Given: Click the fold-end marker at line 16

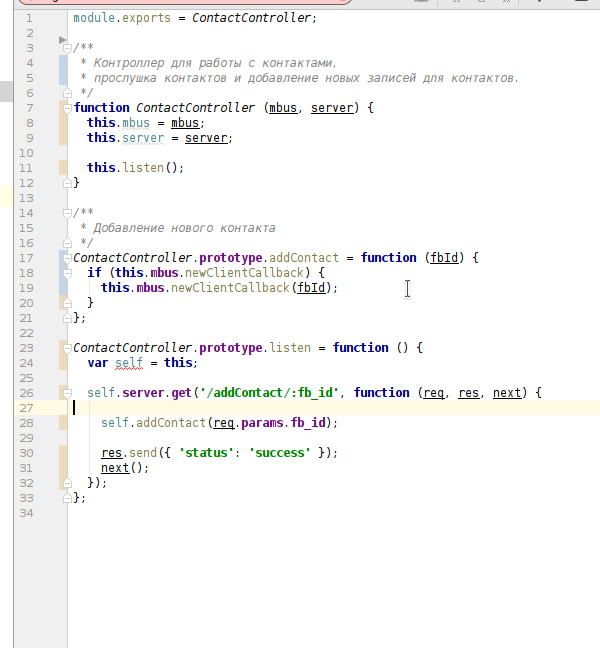Looking at the screenshot, I should [67, 243].
